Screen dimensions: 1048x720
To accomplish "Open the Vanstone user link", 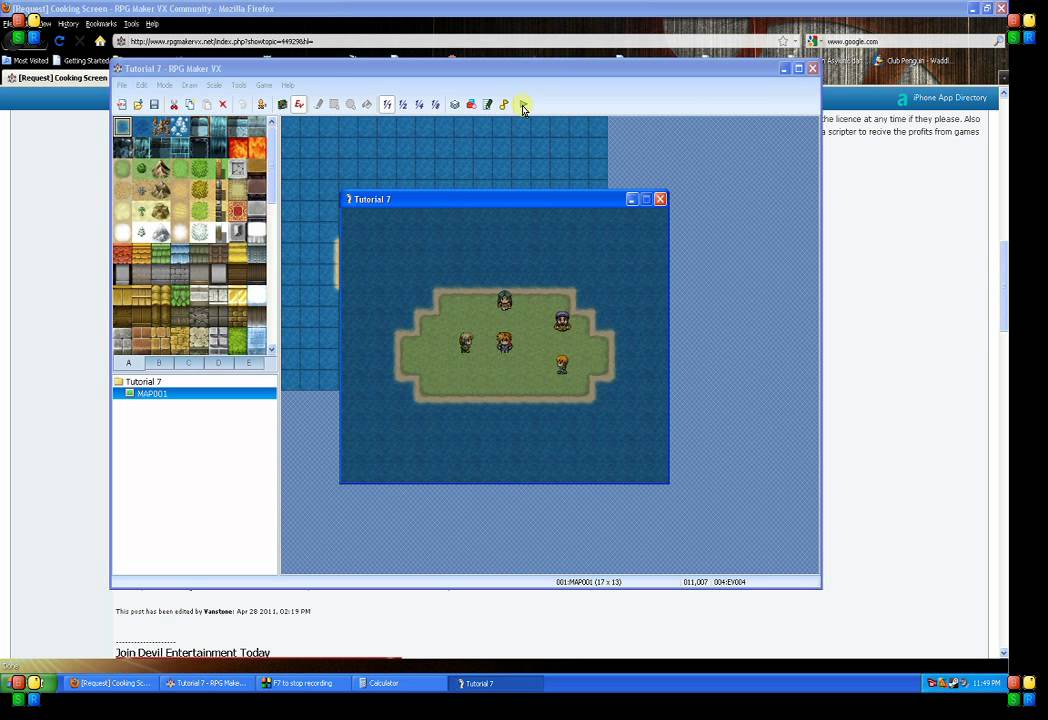I will [218, 612].
